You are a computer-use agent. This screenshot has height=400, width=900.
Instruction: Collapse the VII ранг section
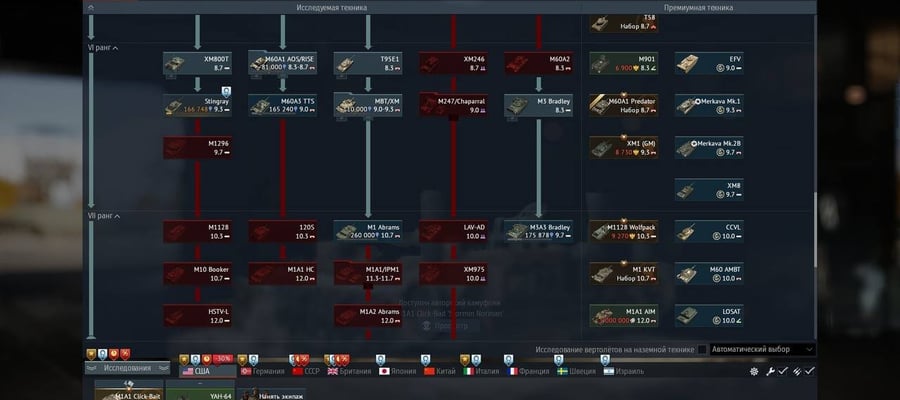104,216
